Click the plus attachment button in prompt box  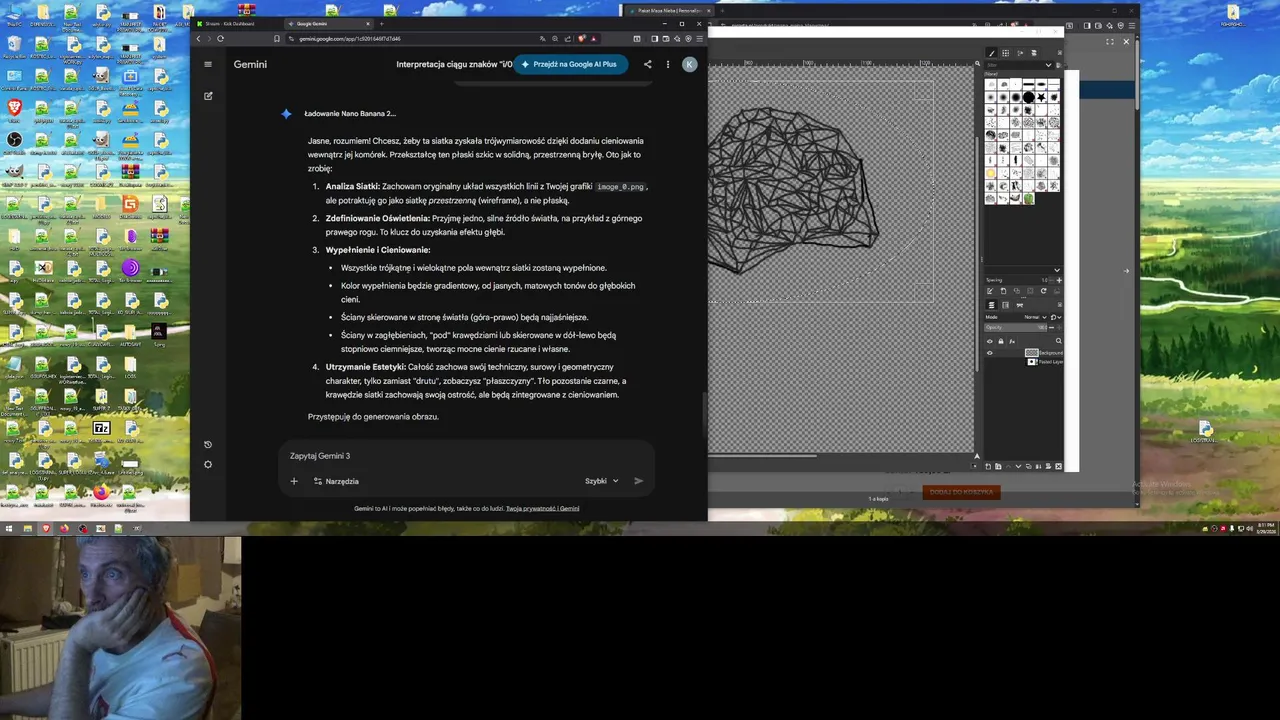294,481
